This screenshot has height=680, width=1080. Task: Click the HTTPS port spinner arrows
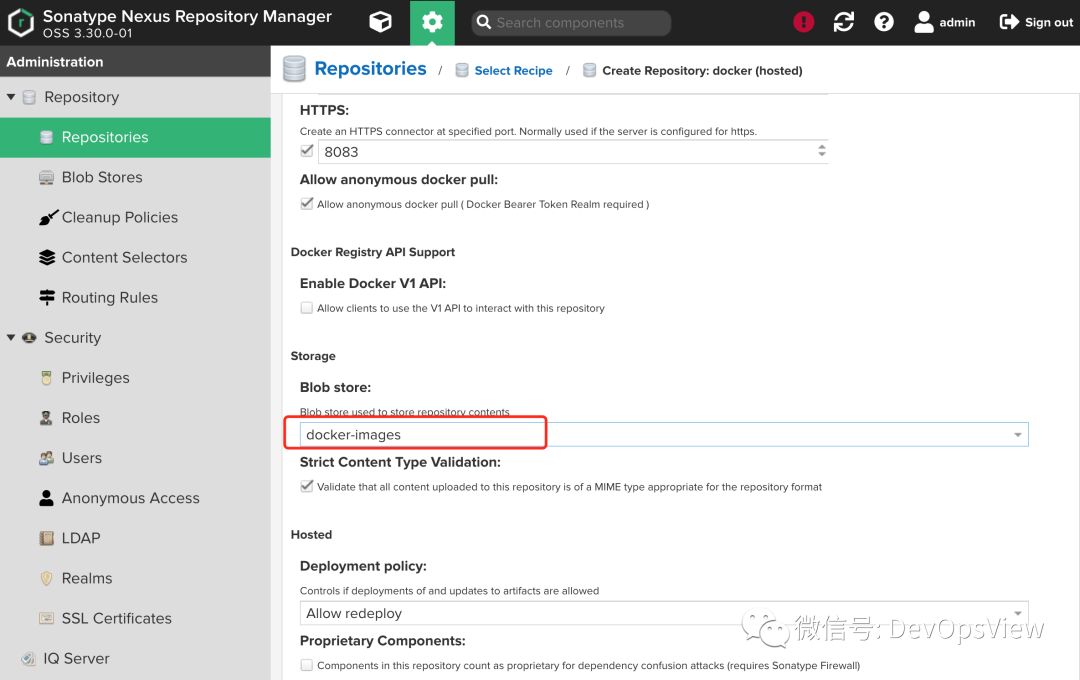[x=821, y=151]
